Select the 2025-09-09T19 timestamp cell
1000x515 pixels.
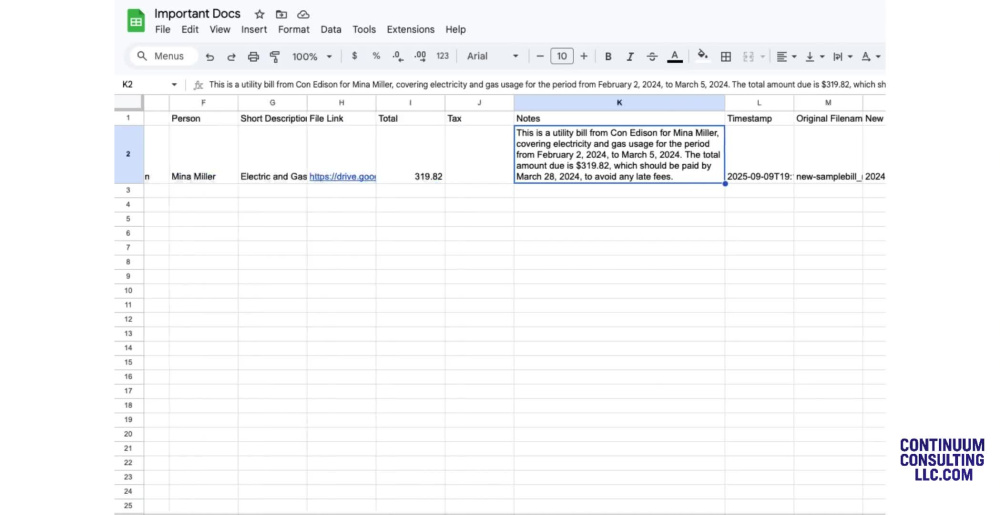[759, 154]
